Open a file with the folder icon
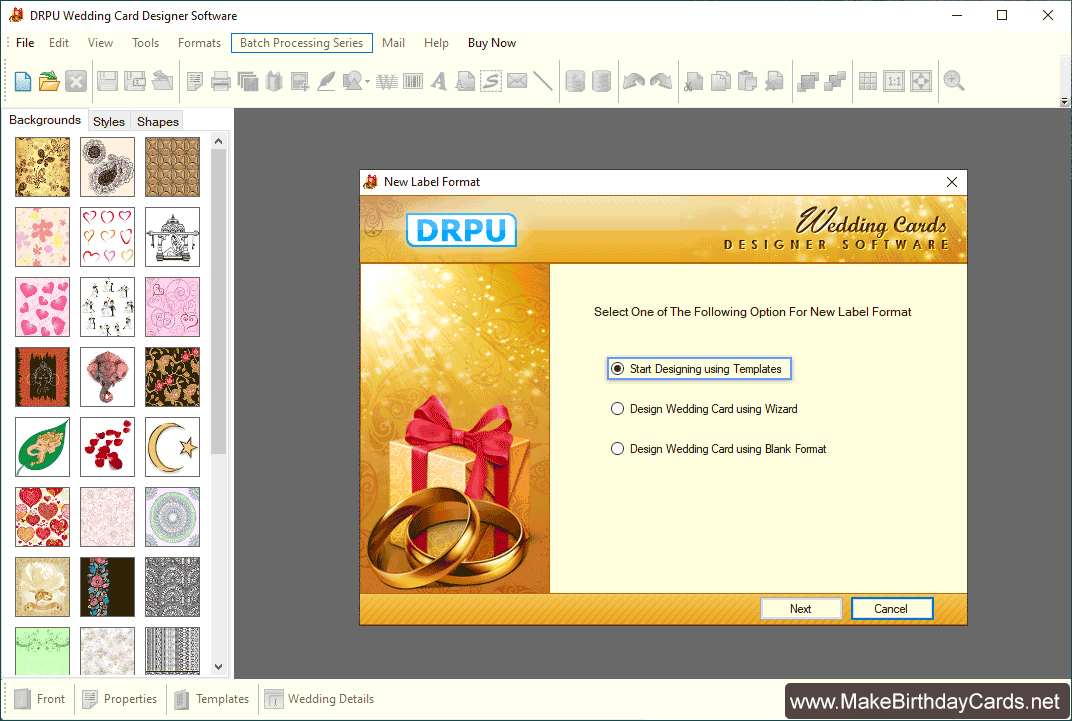Screen dimensions: 1072x721 click(49, 81)
